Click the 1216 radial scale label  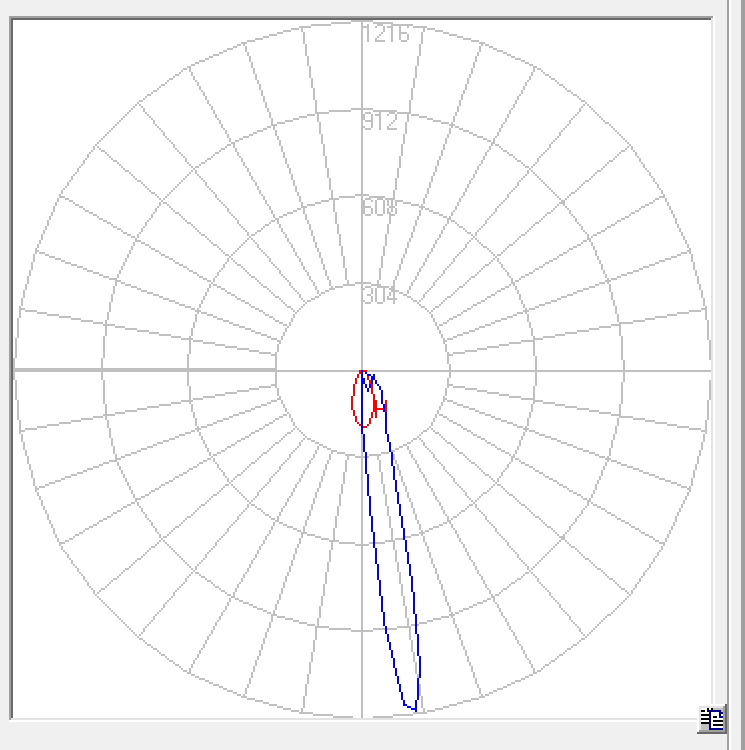pos(386,35)
